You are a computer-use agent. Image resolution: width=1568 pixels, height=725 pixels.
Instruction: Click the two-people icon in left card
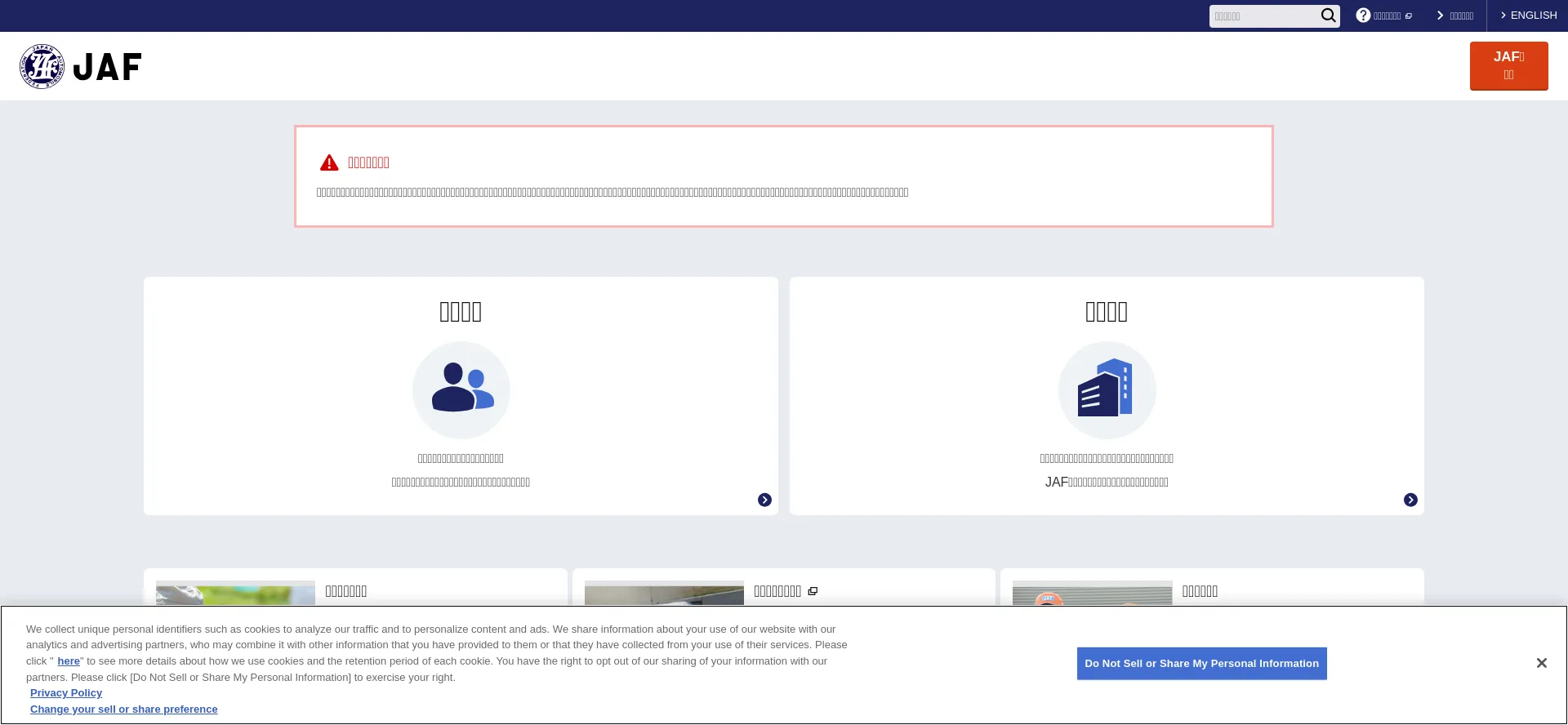461,389
